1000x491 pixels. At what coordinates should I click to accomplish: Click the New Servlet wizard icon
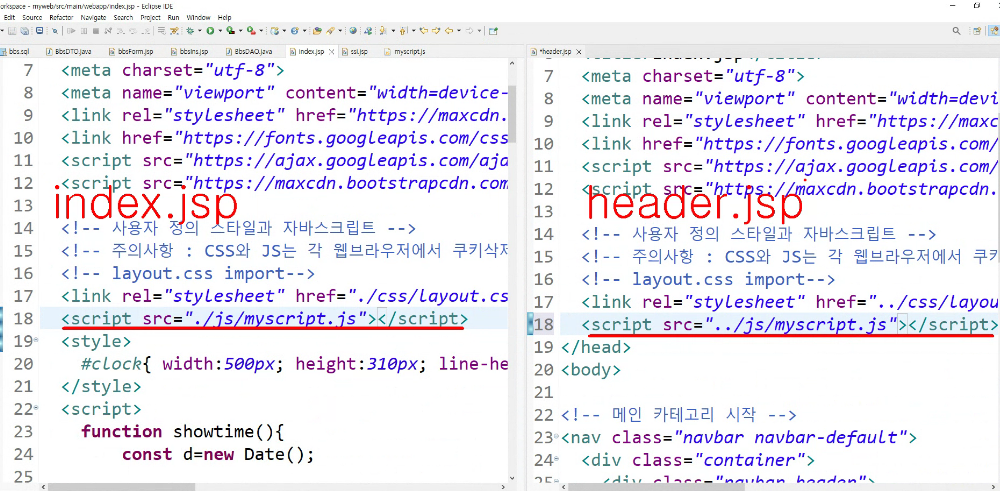click(295, 30)
